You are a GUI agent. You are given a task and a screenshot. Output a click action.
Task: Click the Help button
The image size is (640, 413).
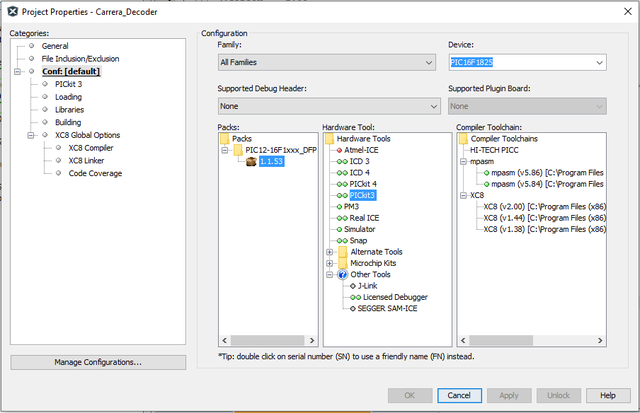point(608,395)
